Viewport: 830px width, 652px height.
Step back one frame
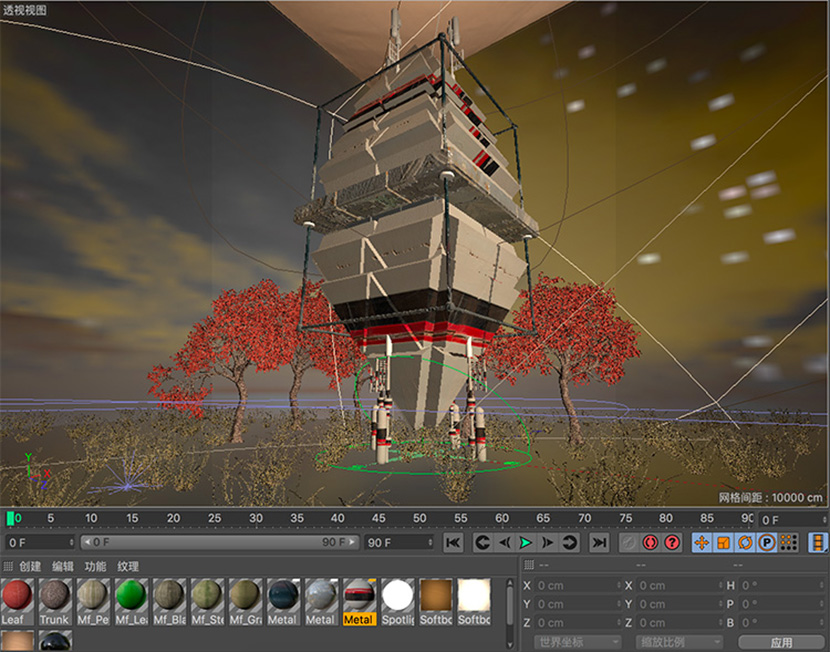click(504, 542)
